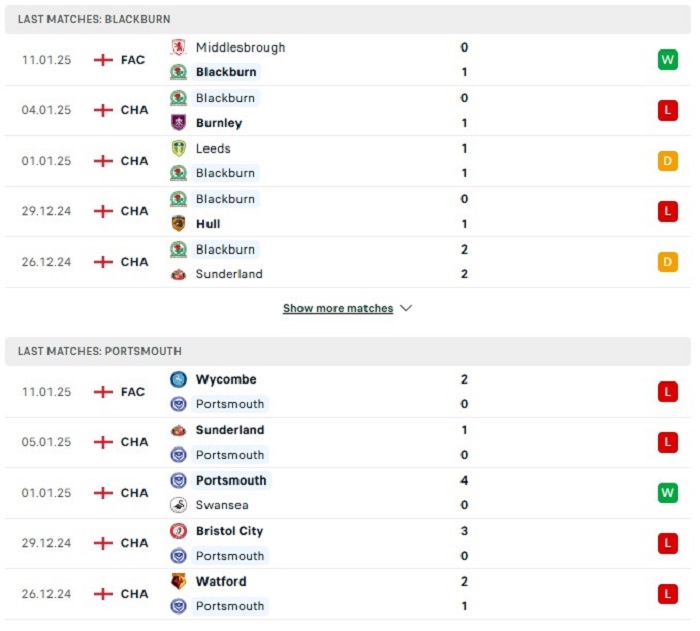Click the England flag icon on 29.12.24 Hull match
The height and width of the screenshot is (631, 700).
pos(103,211)
